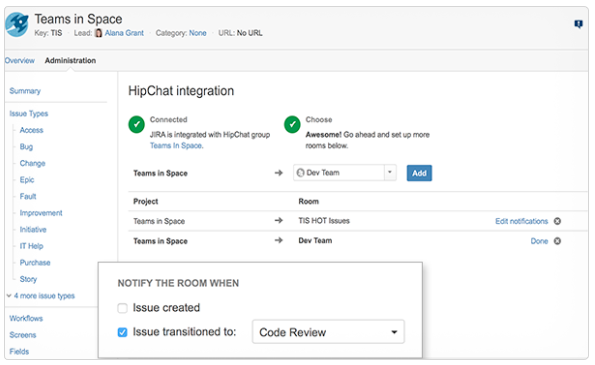Click Done for the Dev Team room
This screenshot has width=595, height=365.
pyautogui.click(x=539, y=241)
